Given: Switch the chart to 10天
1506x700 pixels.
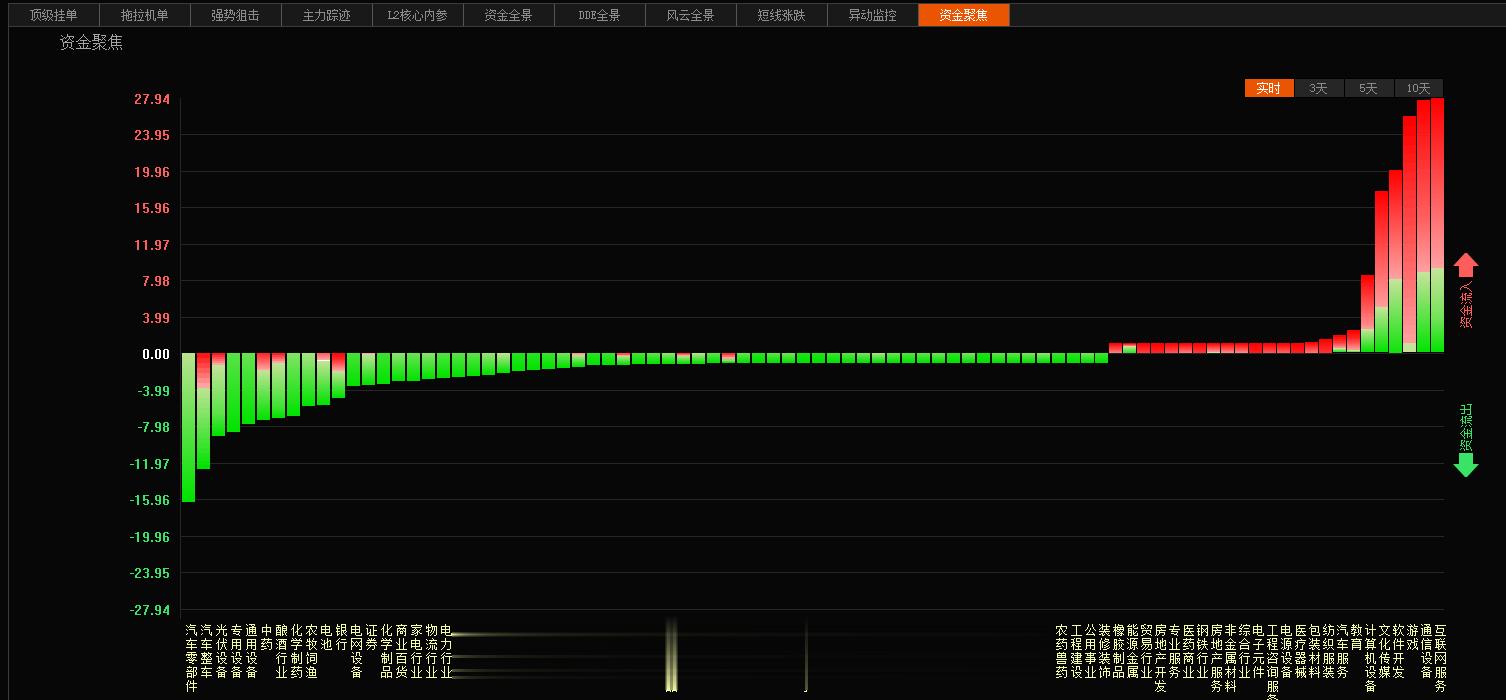Looking at the screenshot, I should (x=1419, y=88).
